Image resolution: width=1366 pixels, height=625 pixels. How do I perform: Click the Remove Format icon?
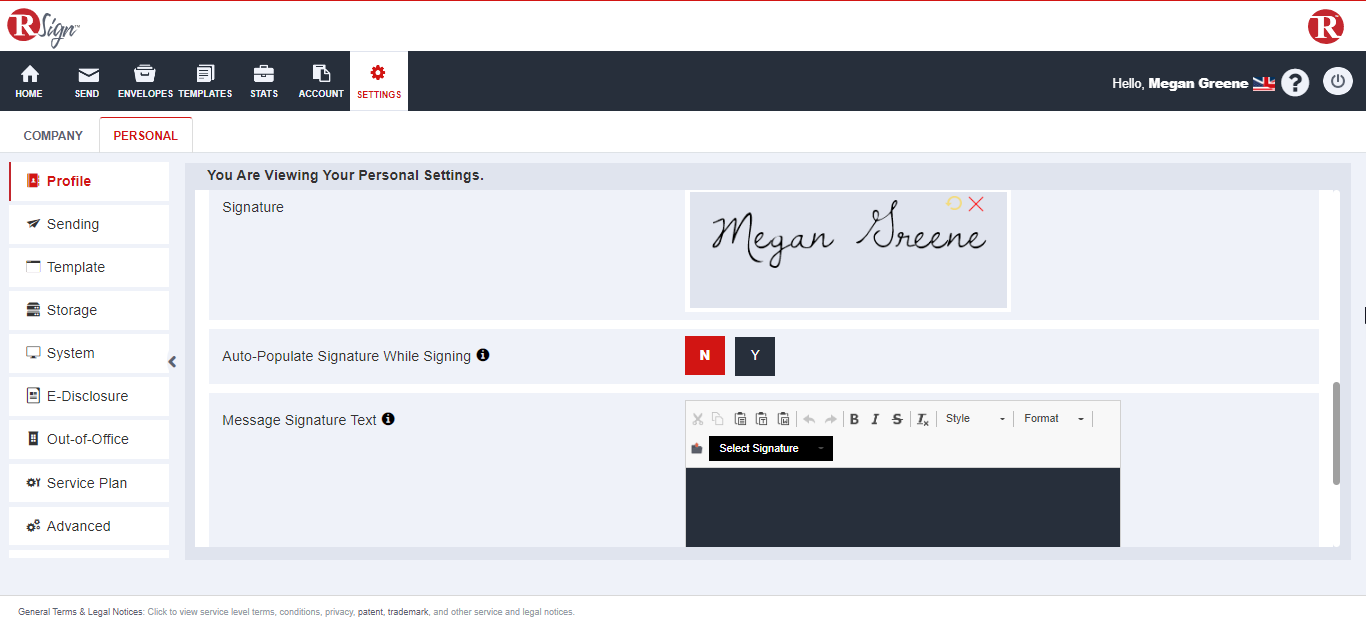[x=923, y=419]
